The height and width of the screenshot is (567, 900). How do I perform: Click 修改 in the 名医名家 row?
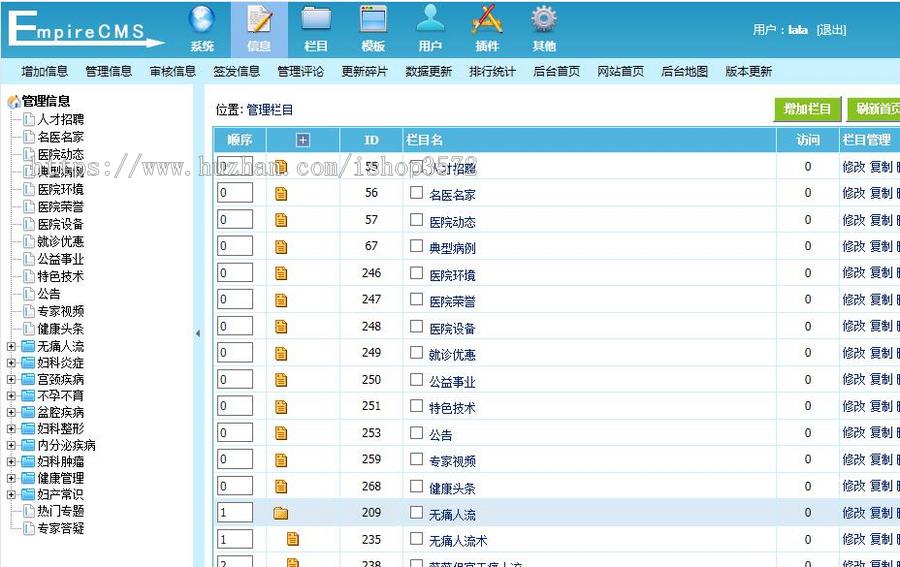coord(854,193)
